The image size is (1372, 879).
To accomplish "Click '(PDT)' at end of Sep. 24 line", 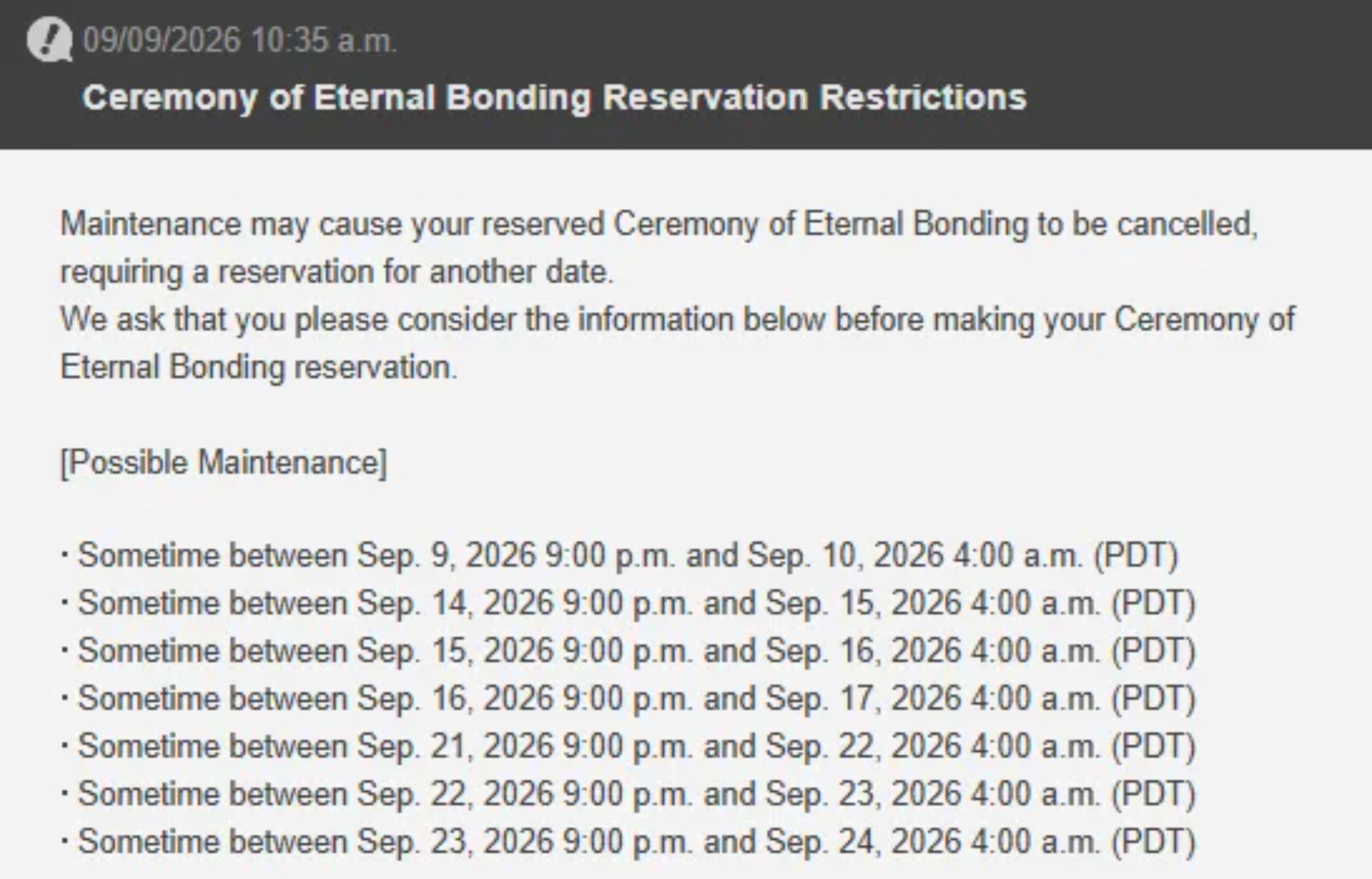I will tap(1154, 842).
